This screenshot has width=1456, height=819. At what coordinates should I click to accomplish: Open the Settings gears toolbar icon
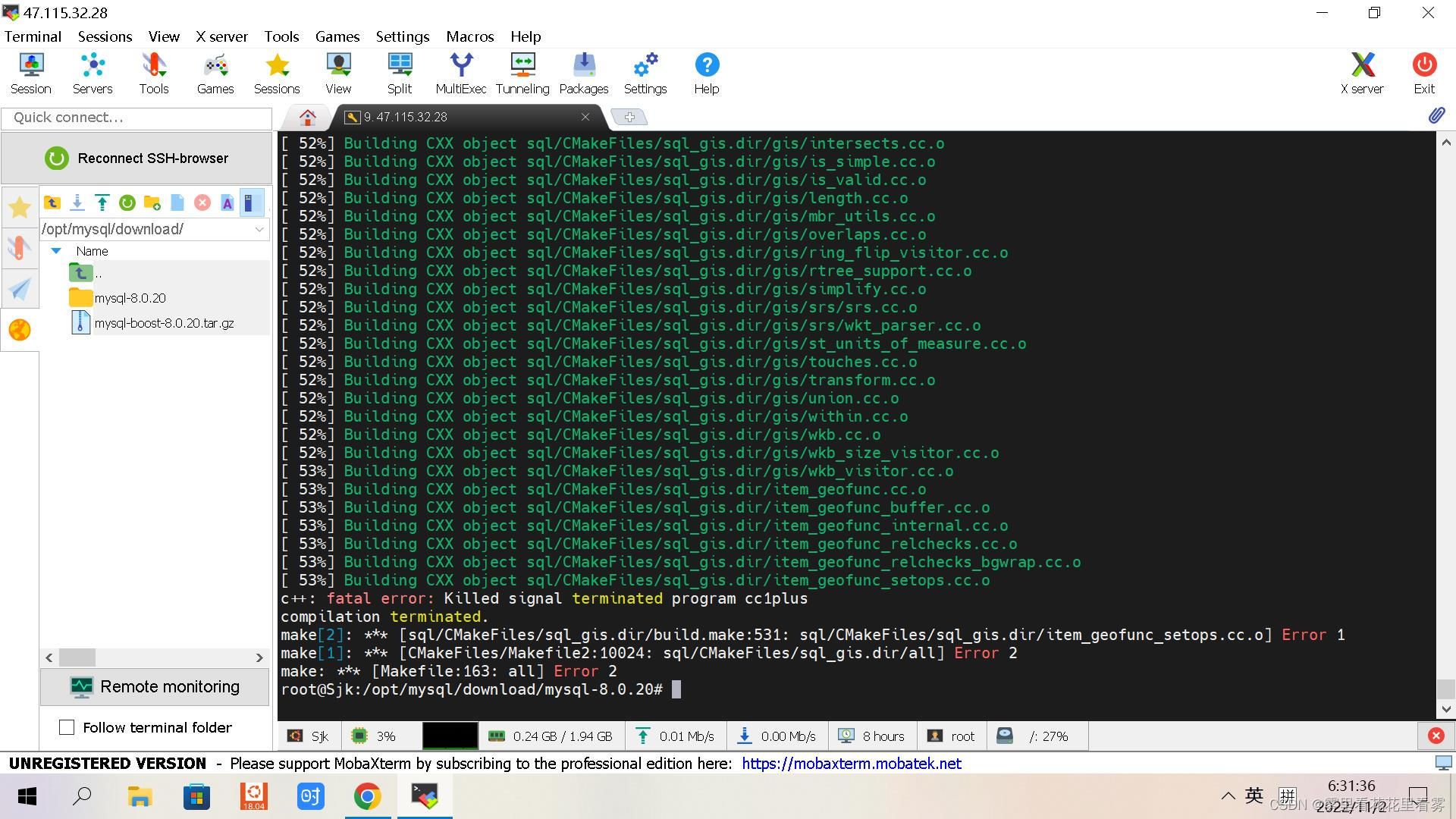645,74
